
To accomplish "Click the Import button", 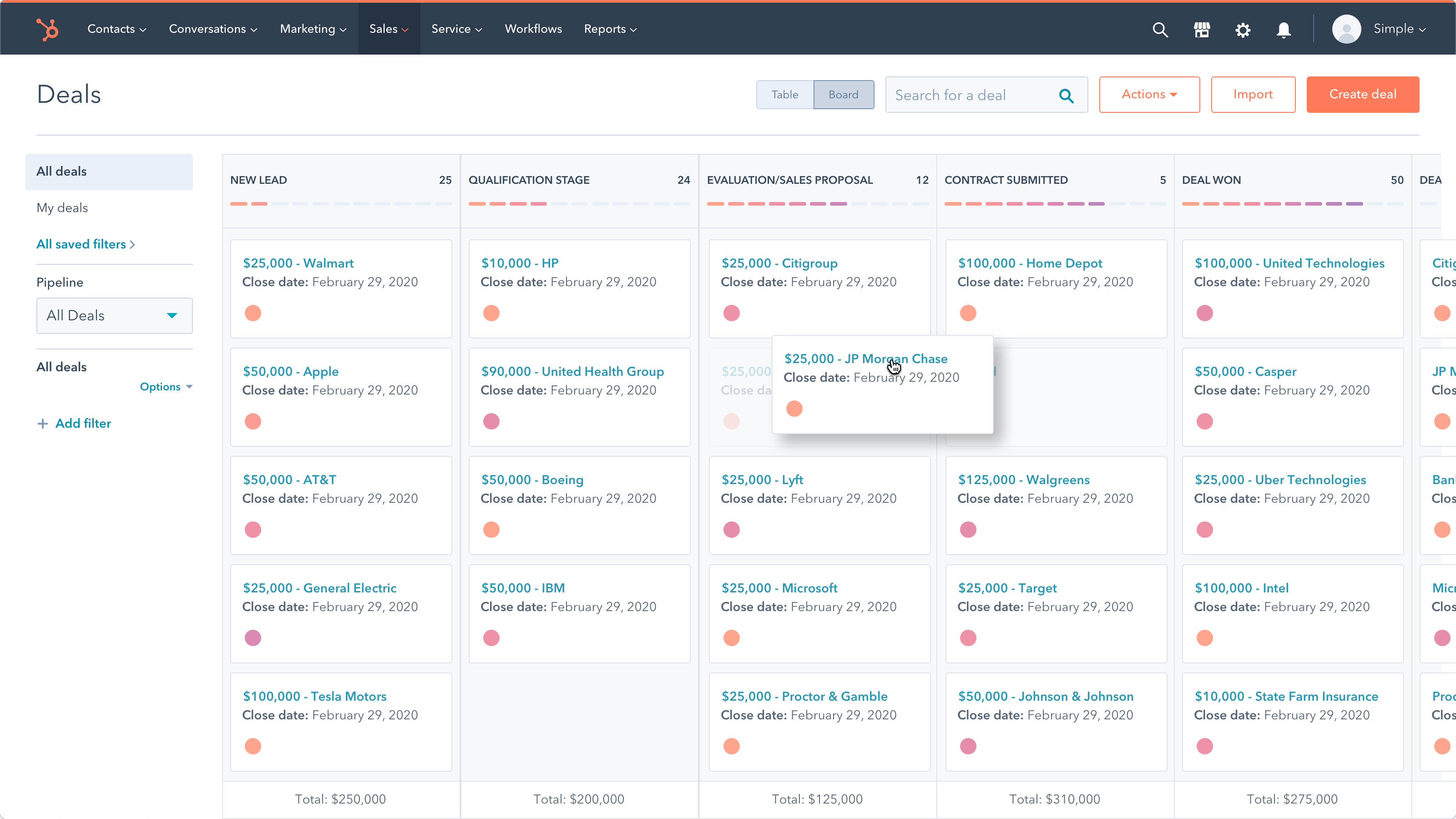I will point(1253,94).
